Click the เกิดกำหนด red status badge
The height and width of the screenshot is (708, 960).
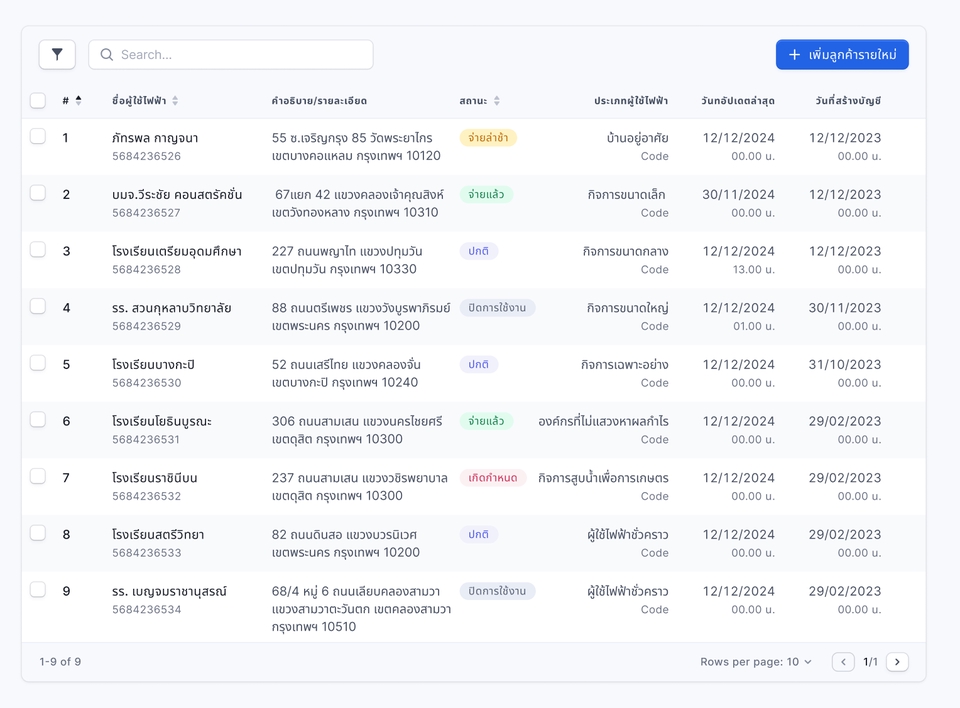click(x=492, y=478)
